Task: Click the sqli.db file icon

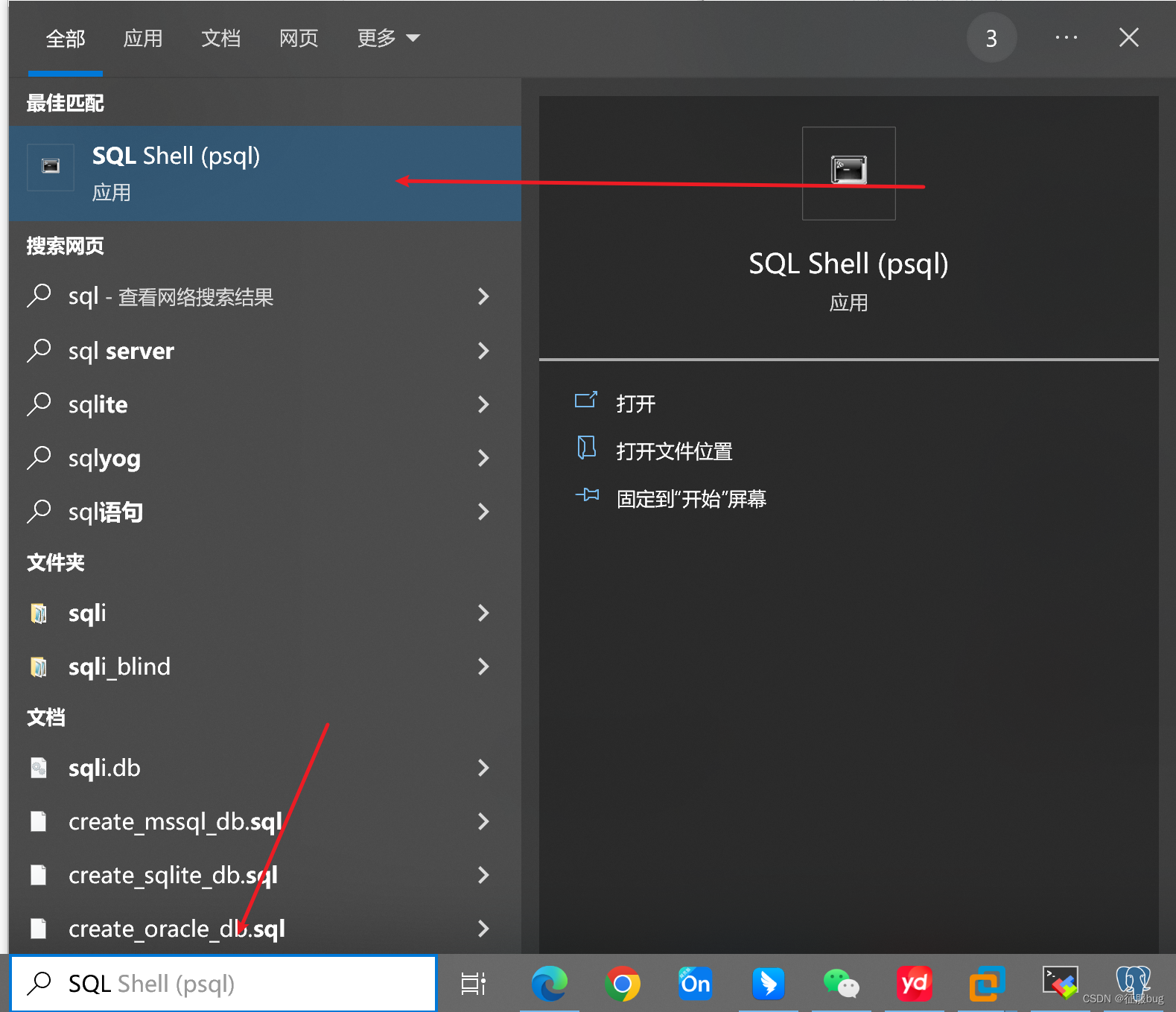Action: [x=39, y=768]
